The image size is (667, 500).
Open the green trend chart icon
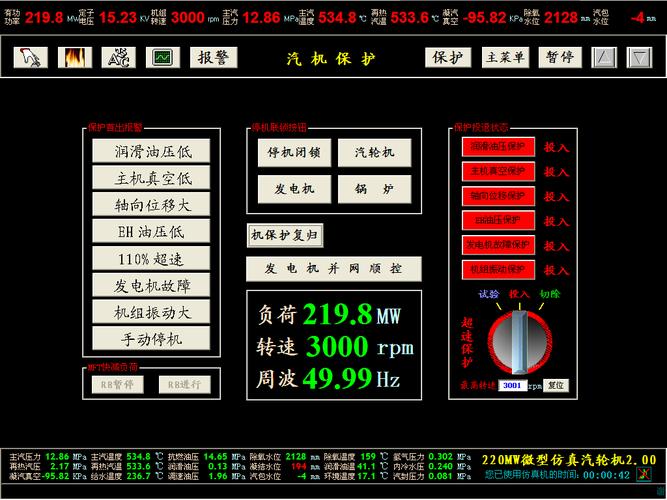(162, 58)
